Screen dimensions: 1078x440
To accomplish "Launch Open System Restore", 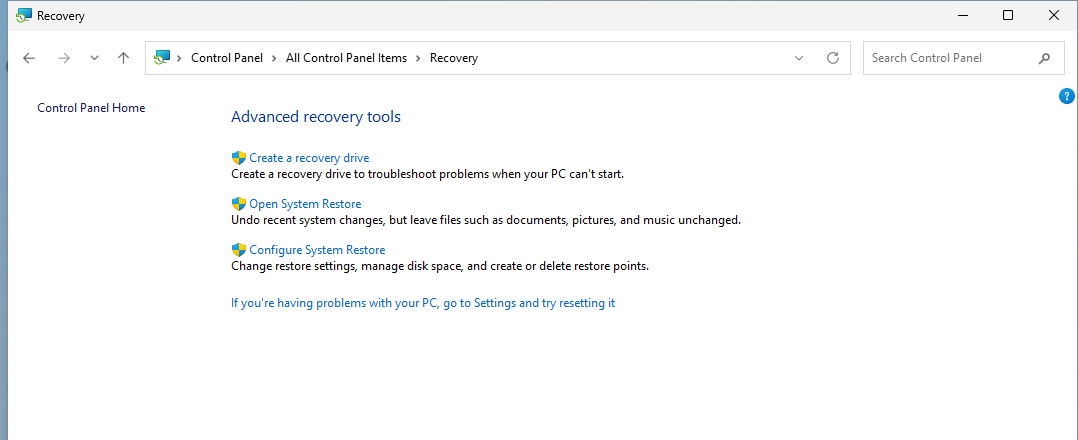I will coord(305,204).
